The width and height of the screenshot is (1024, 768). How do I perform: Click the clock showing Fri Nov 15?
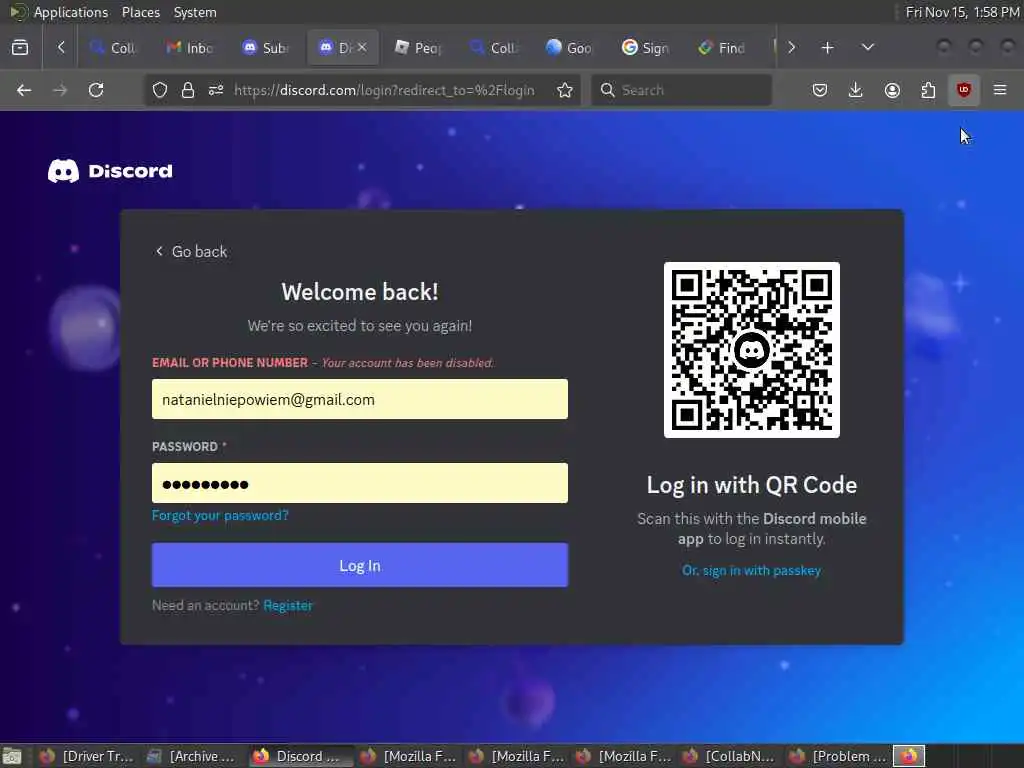[963, 12]
